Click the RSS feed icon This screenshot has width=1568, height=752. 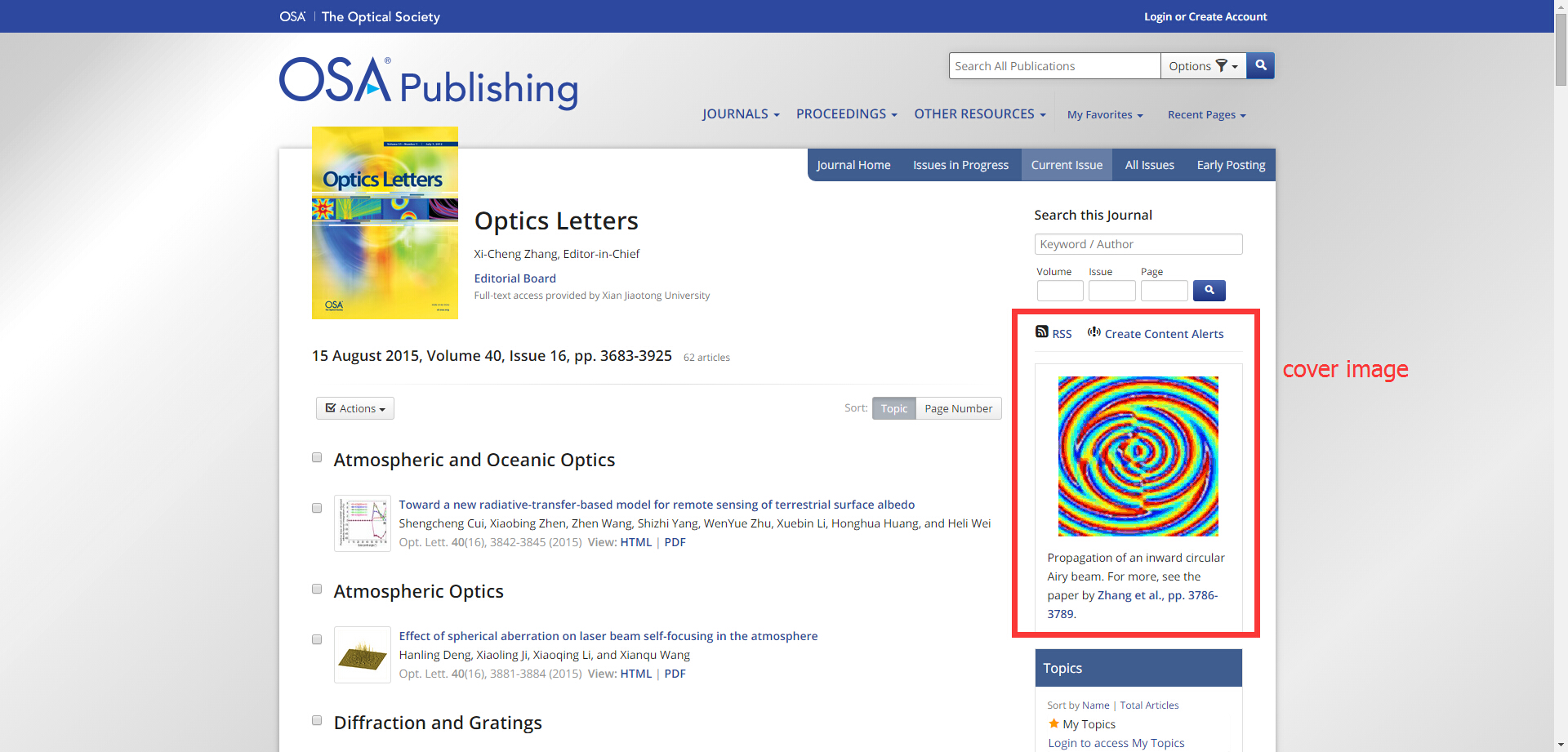[1041, 332]
